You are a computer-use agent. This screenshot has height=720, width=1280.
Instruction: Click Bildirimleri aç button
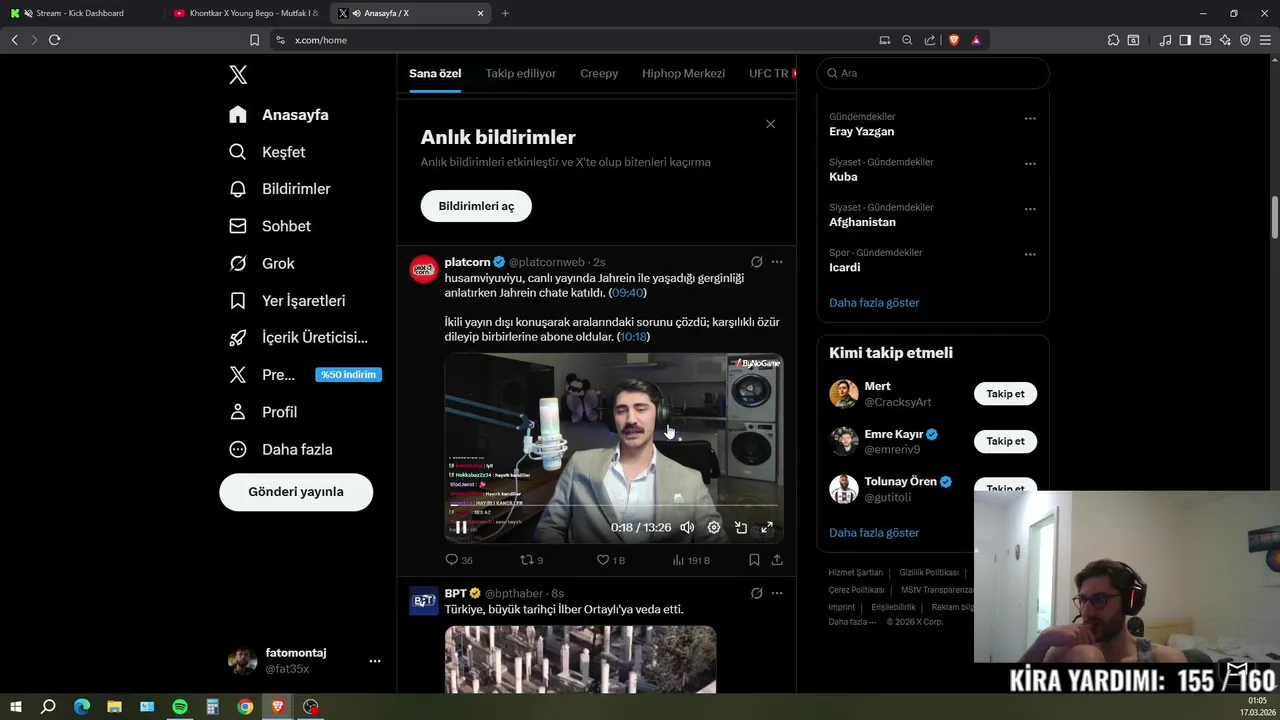(x=476, y=206)
